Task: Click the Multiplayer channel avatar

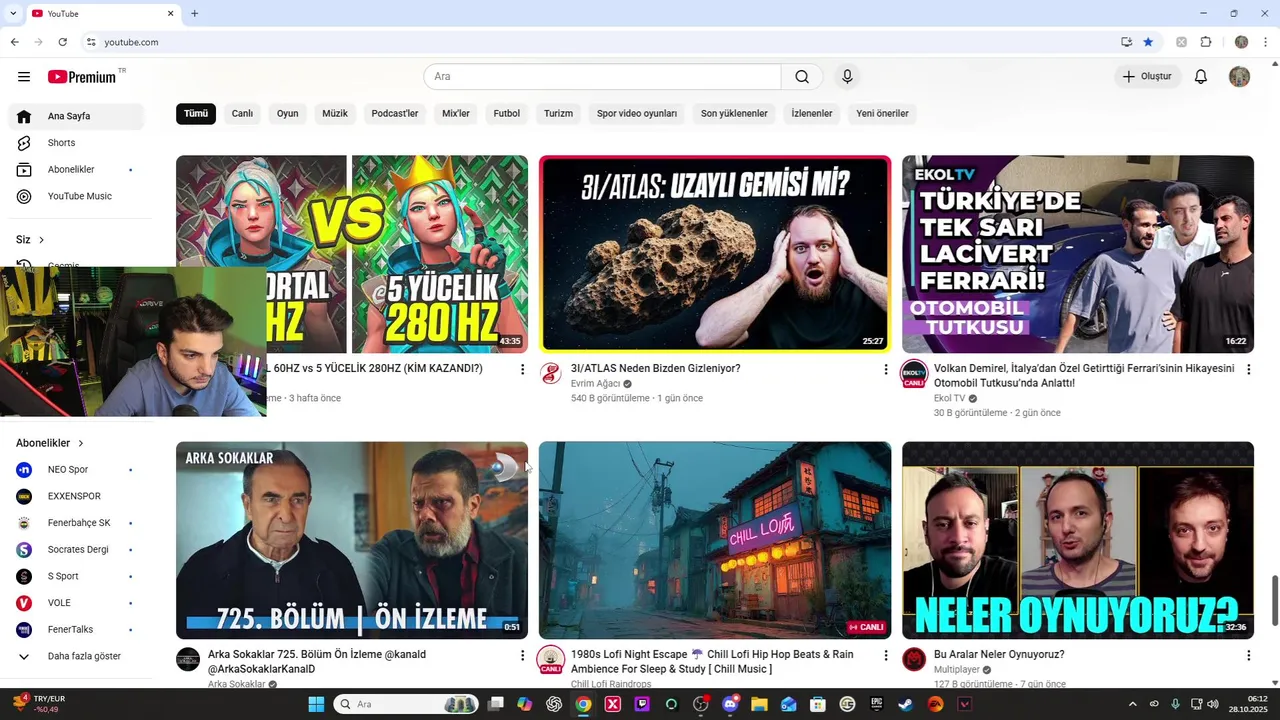Action: click(x=914, y=660)
